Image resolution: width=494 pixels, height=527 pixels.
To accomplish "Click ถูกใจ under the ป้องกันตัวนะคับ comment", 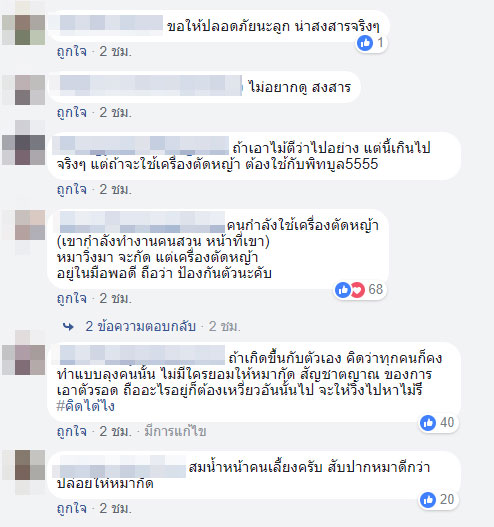I will tap(72, 298).
